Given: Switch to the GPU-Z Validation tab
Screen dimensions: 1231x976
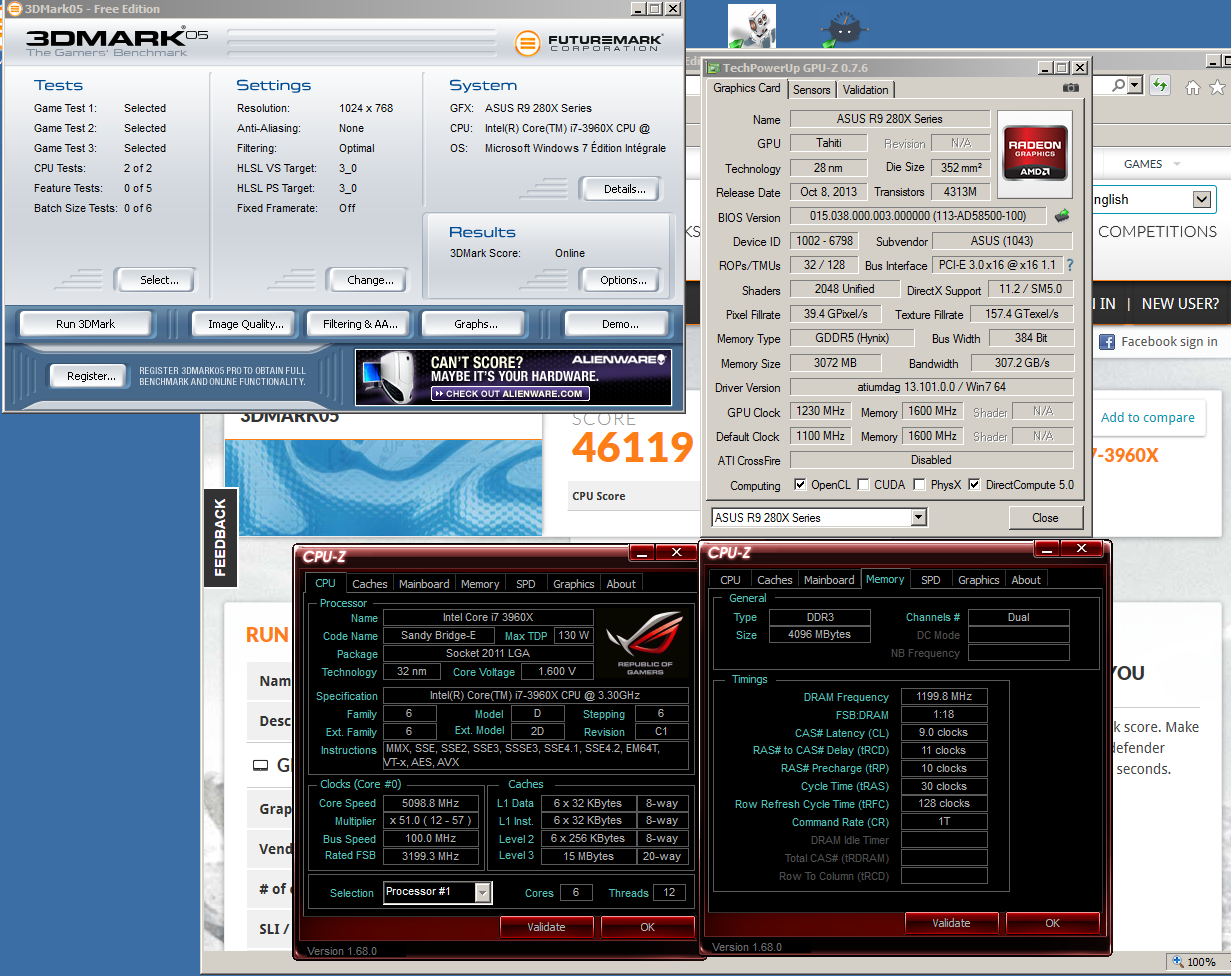Looking at the screenshot, I should (866, 90).
